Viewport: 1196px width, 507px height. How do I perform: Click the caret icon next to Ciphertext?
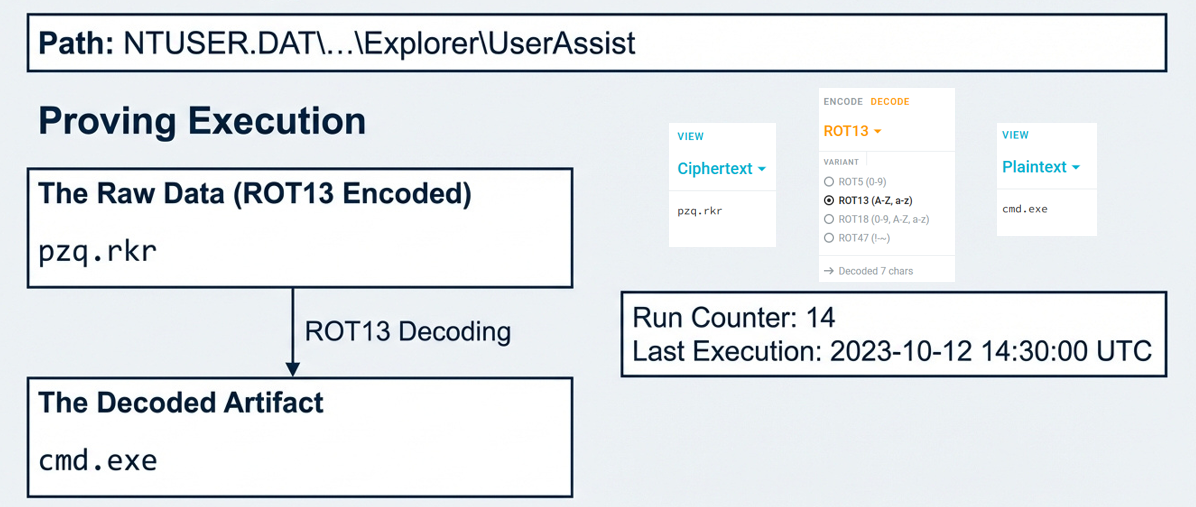coord(762,169)
